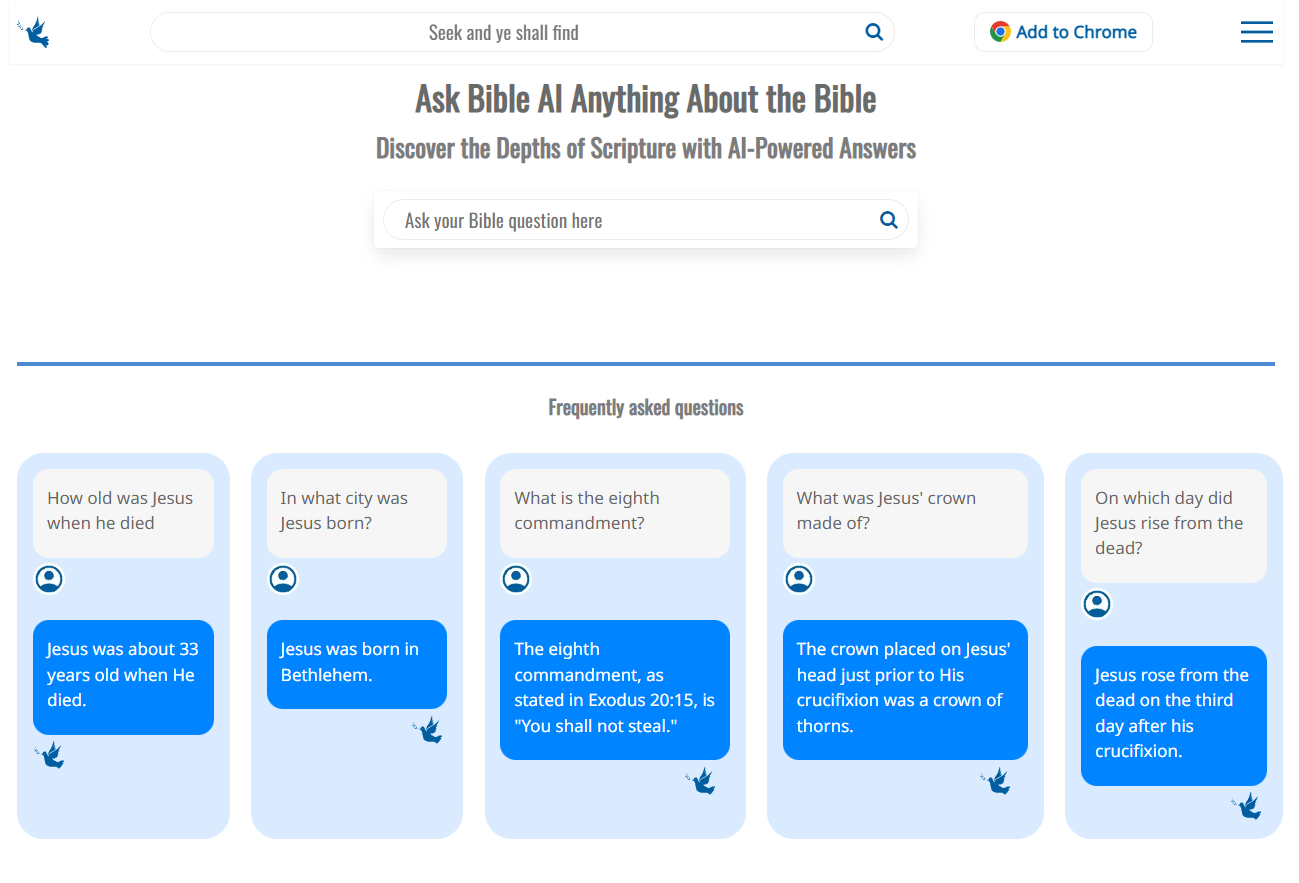Click the dove icon under the resurrection answer
This screenshot has width=1299, height=883.
click(x=1248, y=806)
